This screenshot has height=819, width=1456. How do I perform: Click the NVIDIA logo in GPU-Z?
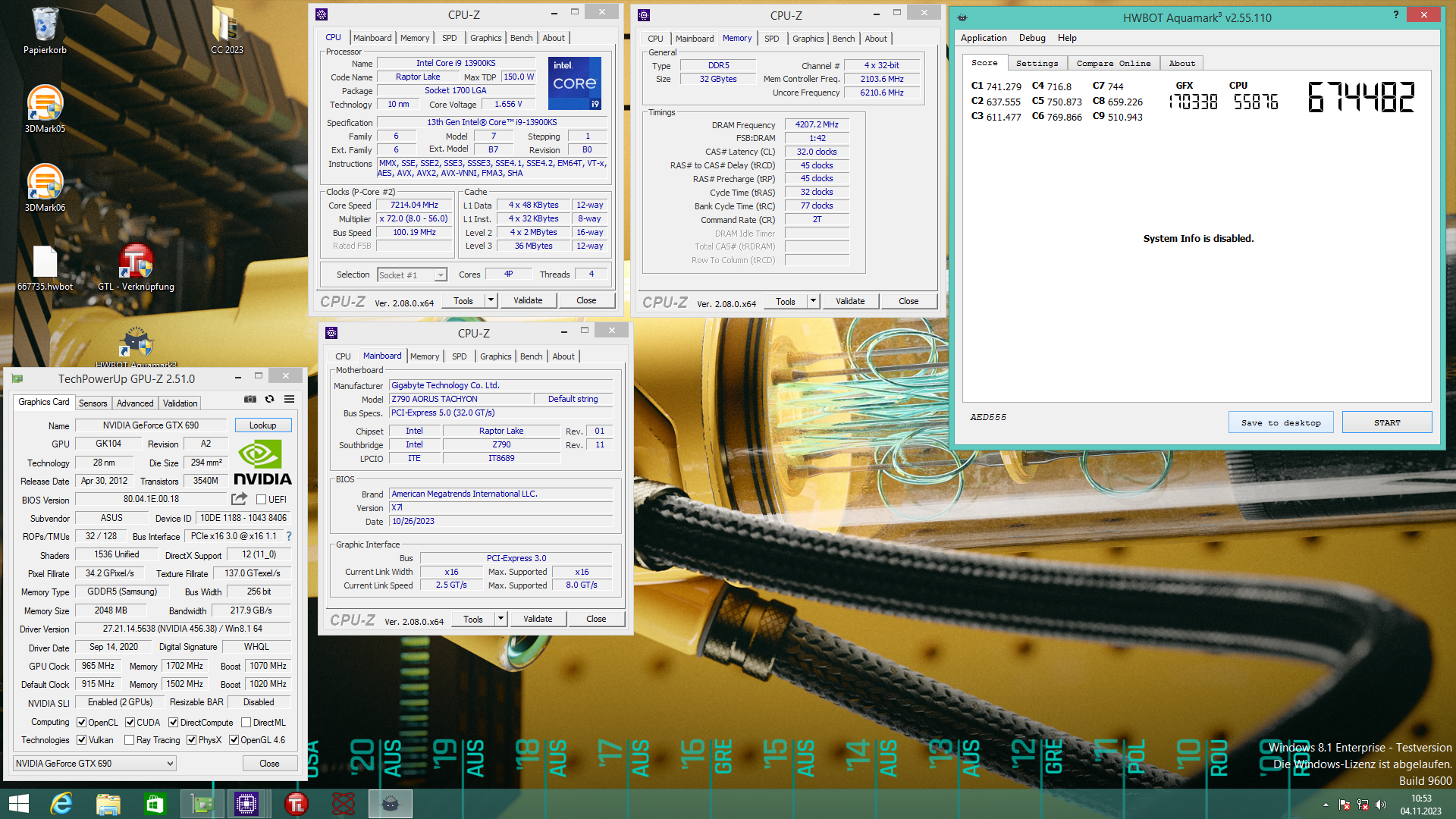(x=262, y=463)
